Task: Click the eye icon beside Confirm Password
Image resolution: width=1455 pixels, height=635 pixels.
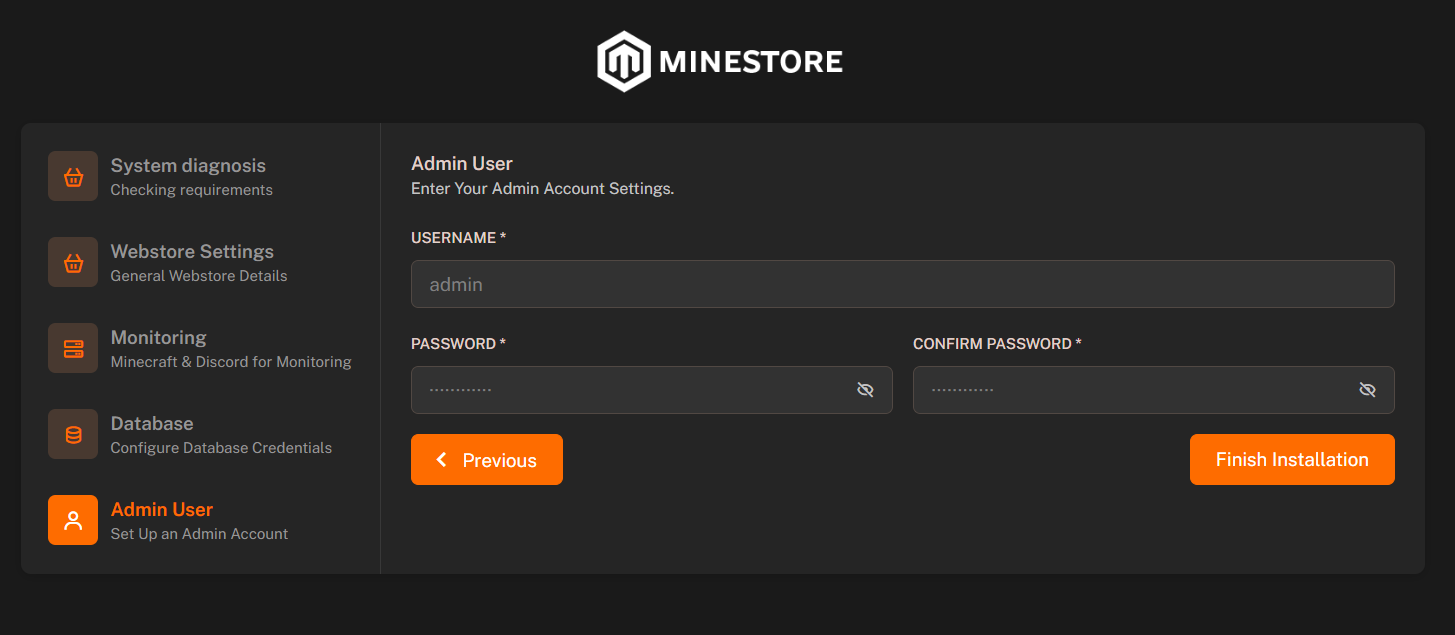Action: tap(1367, 389)
